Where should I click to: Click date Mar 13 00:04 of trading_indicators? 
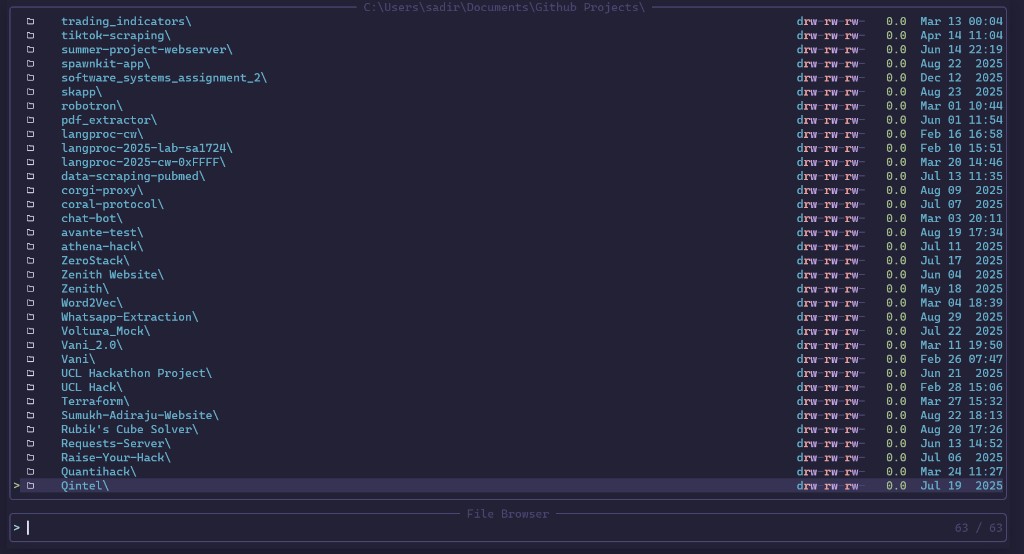tap(961, 22)
